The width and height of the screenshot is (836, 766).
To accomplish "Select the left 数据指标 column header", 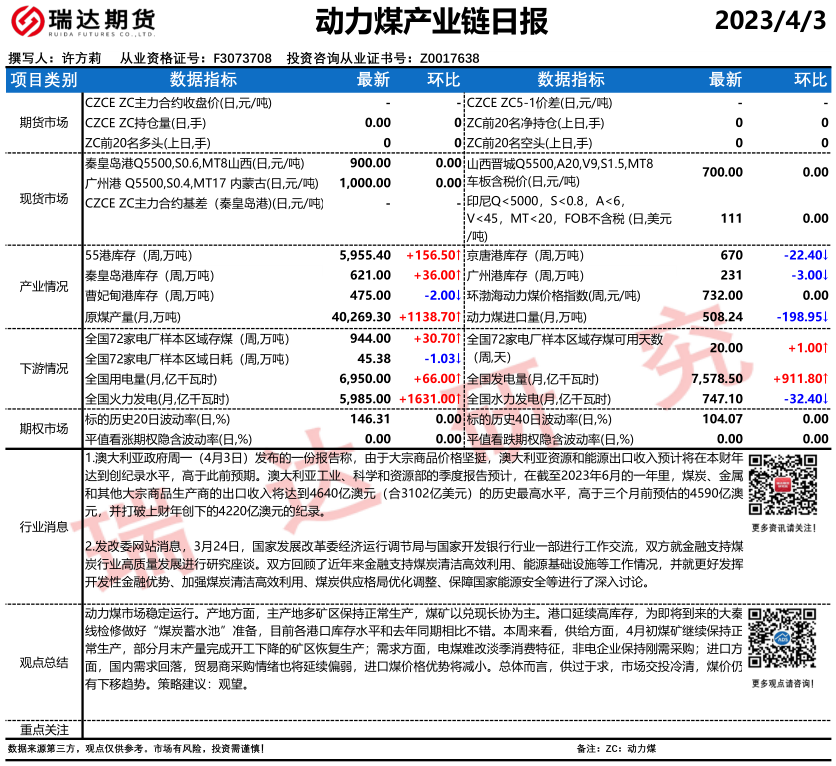I will 203,80.
